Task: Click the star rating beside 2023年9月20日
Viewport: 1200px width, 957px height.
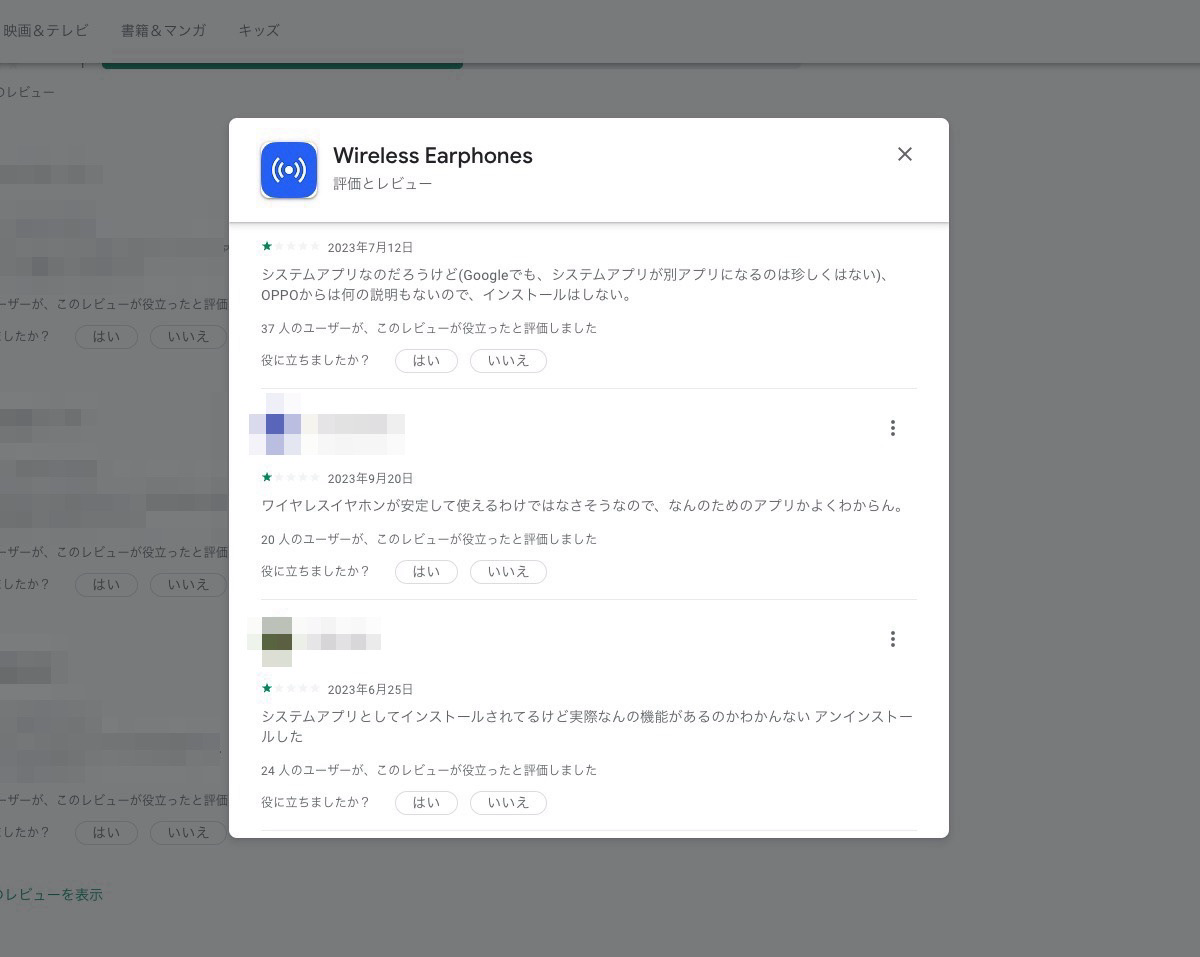Action: (x=290, y=477)
